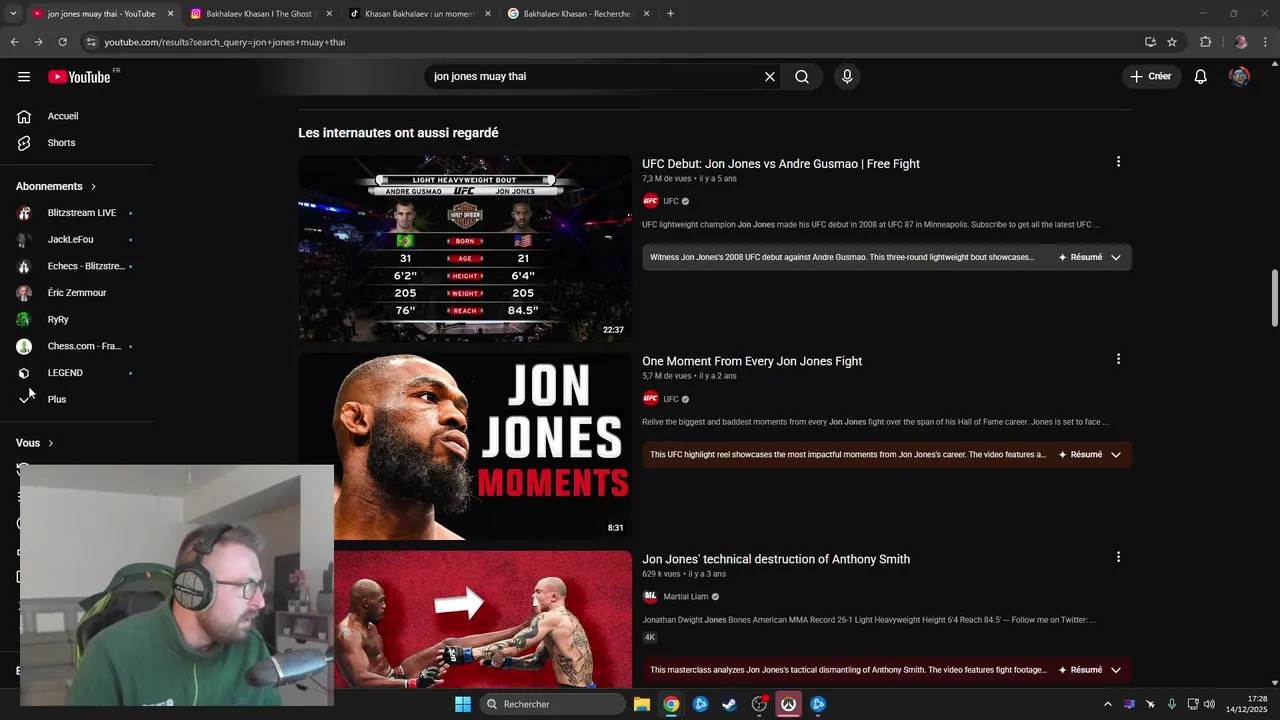Expand Résumé for Anthony Smith video
The height and width of the screenshot is (720, 1280).
[1090, 670]
